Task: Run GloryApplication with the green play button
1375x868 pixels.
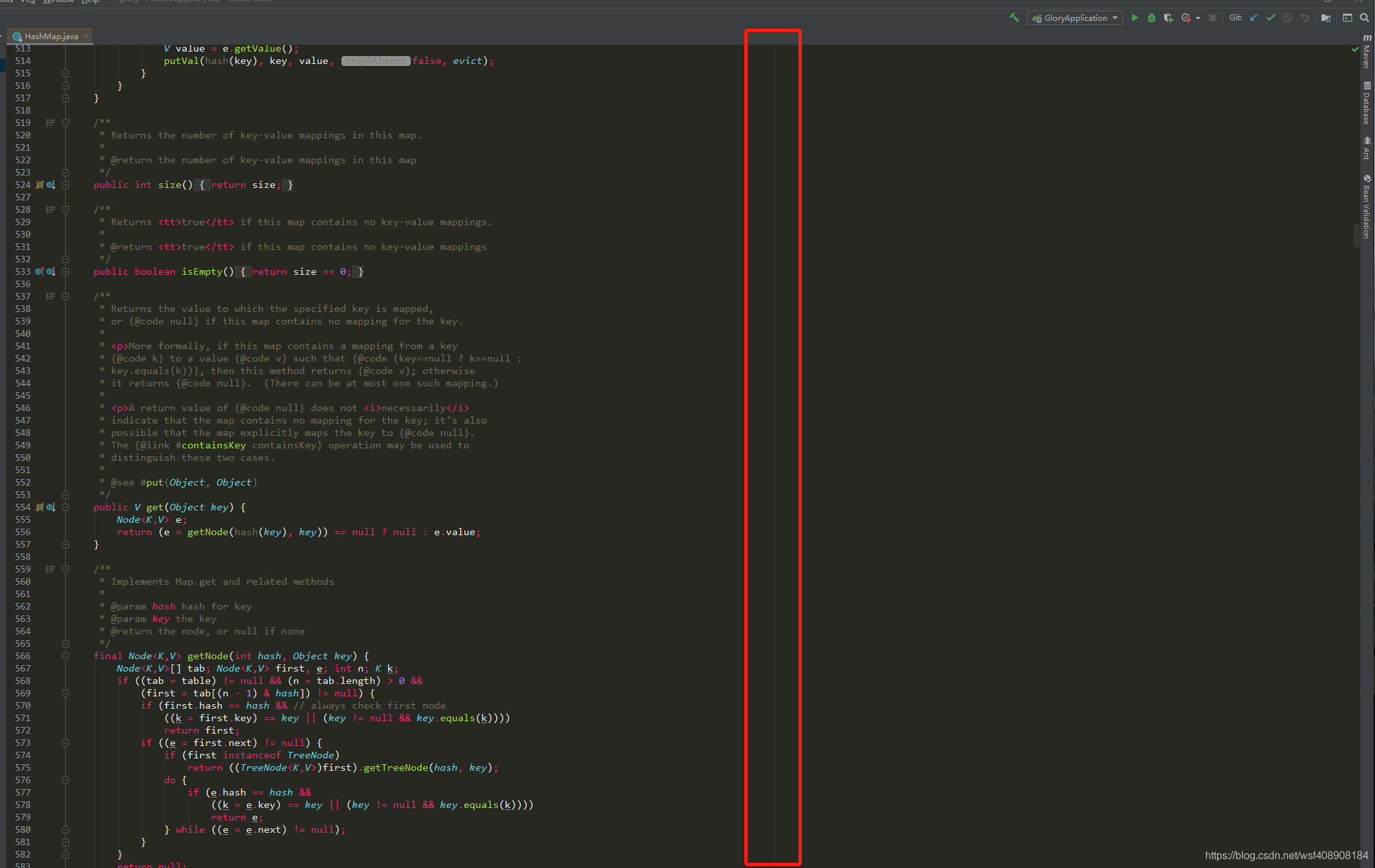Action: pyautogui.click(x=1135, y=18)
